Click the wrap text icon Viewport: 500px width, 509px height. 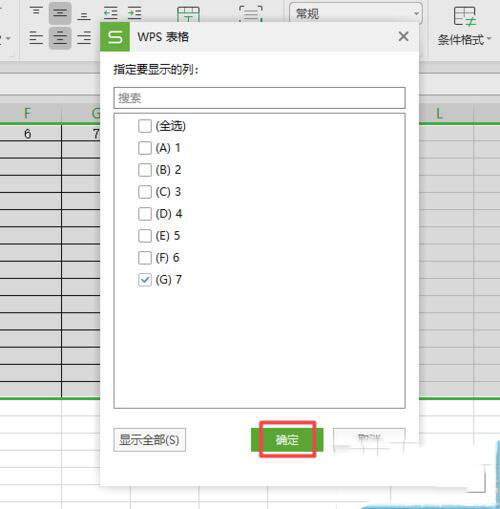(251, 13)
